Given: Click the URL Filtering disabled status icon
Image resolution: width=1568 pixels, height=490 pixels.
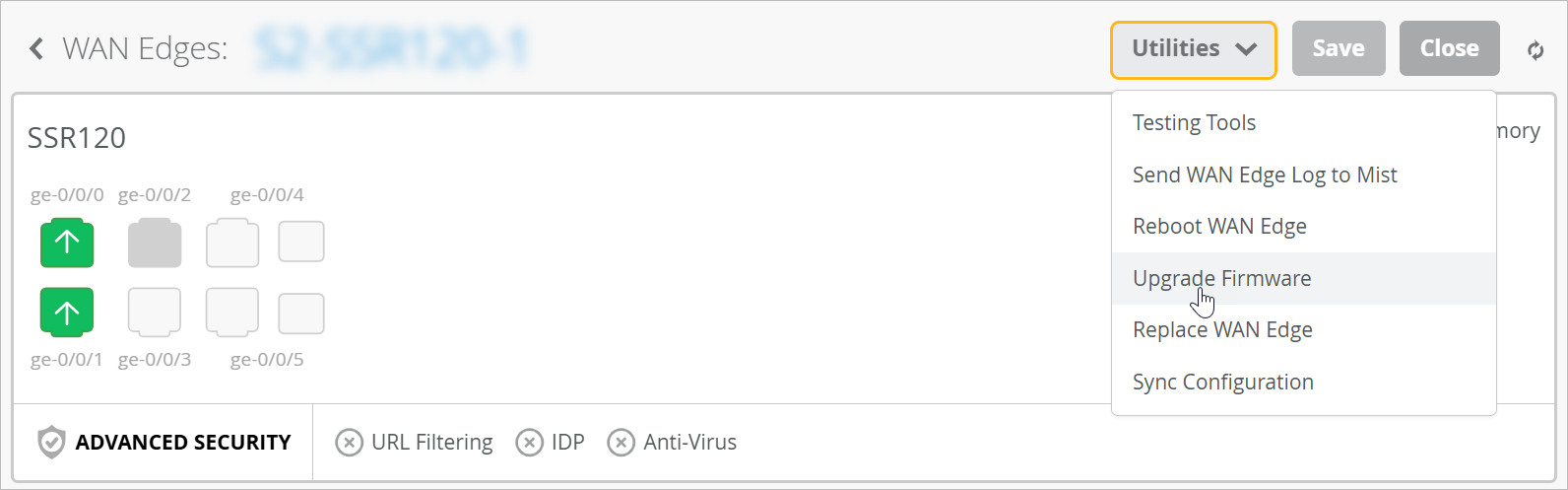Looking at the screenshot, I should (349, 443).
